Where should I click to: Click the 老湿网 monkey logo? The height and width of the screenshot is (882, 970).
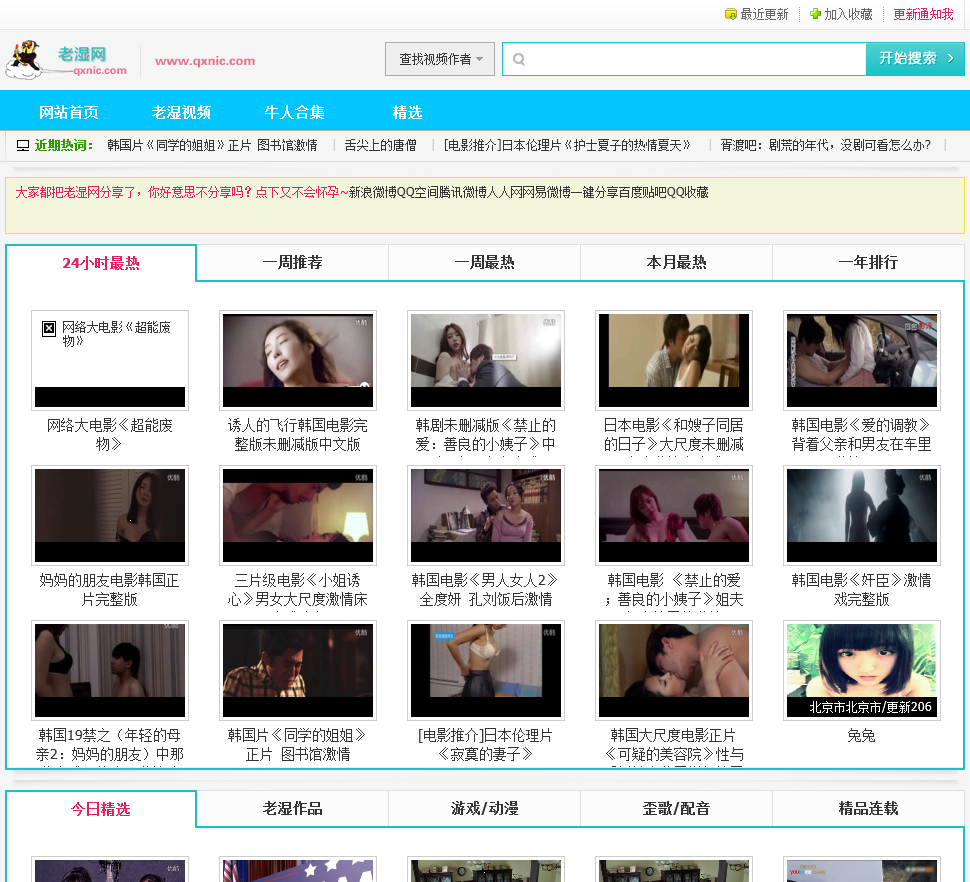point(66,60)
